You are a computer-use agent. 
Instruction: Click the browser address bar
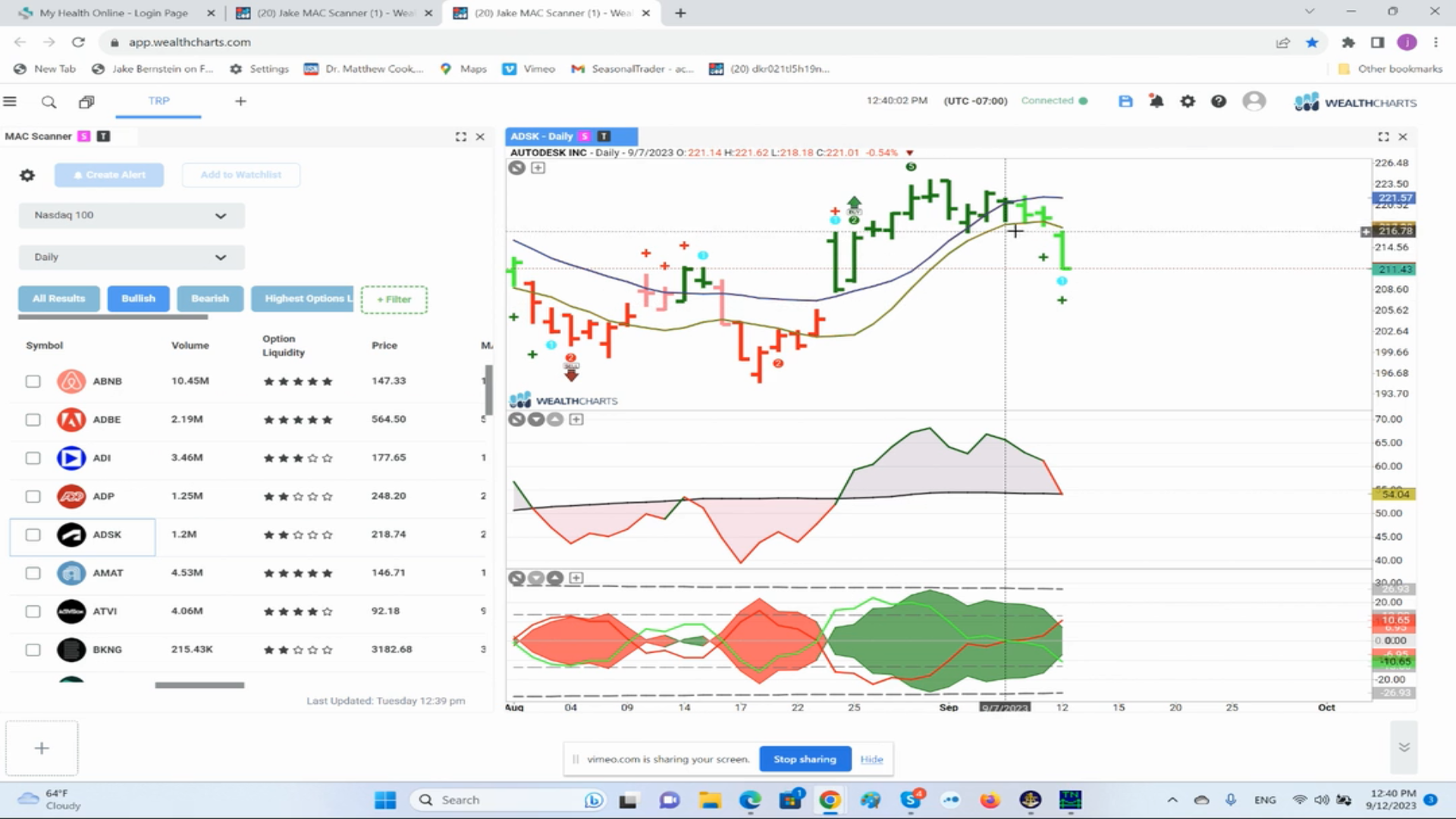tap(682, 42)
